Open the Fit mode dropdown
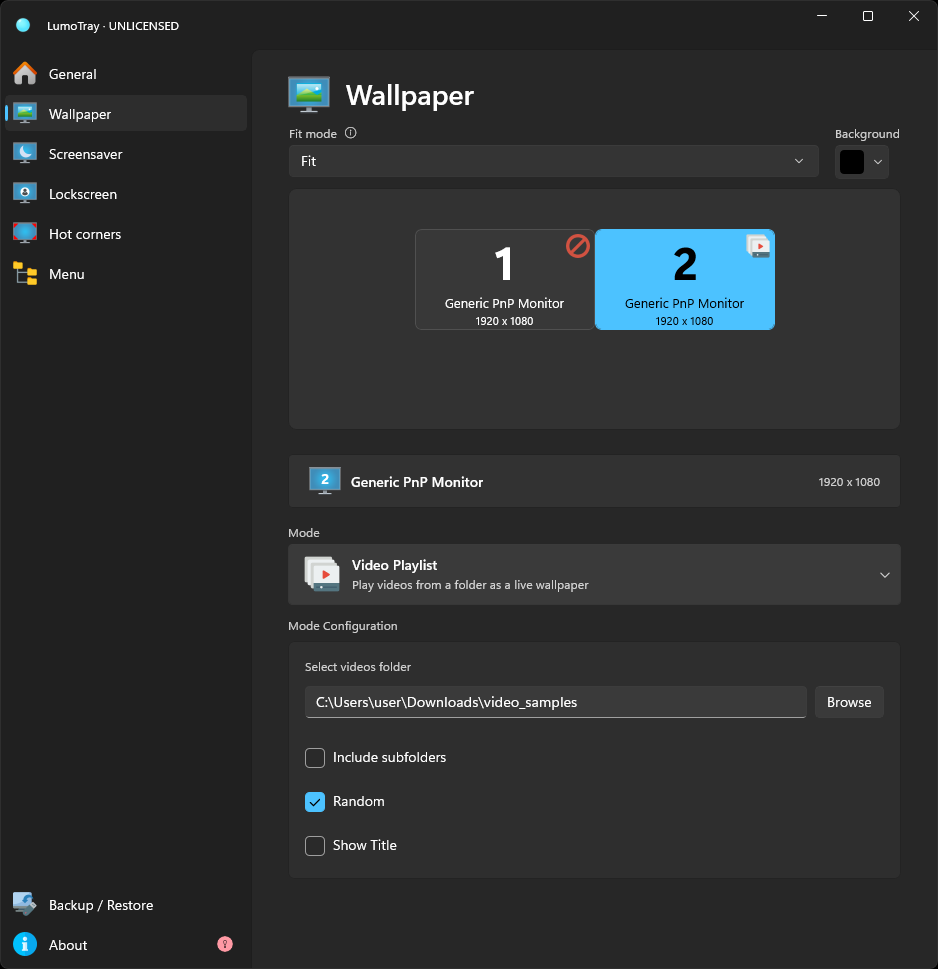The image size is (938, 969). (554, 161)
